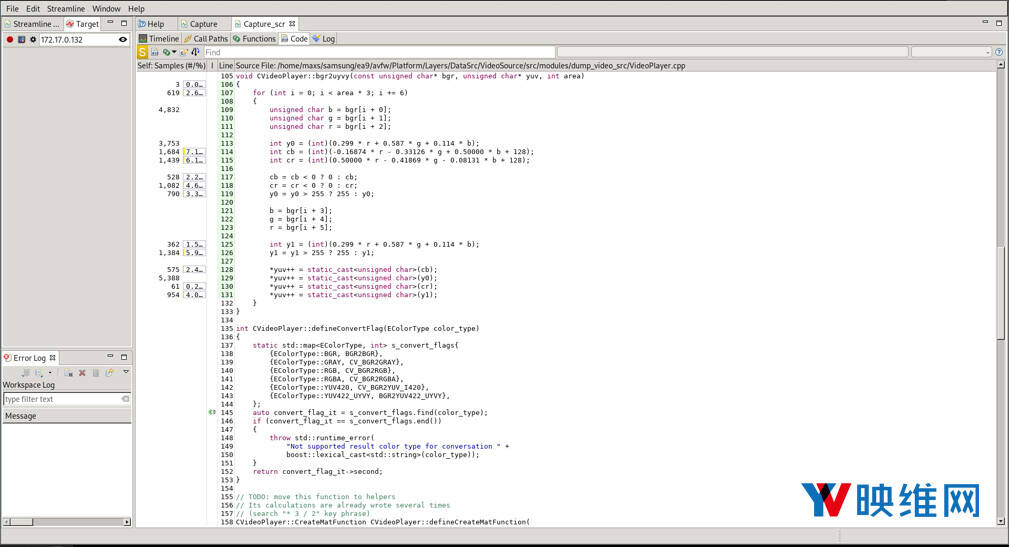This screenshot has width=1009, height=547.
Task: Open the Functions tab
Action: click(254, 39)
